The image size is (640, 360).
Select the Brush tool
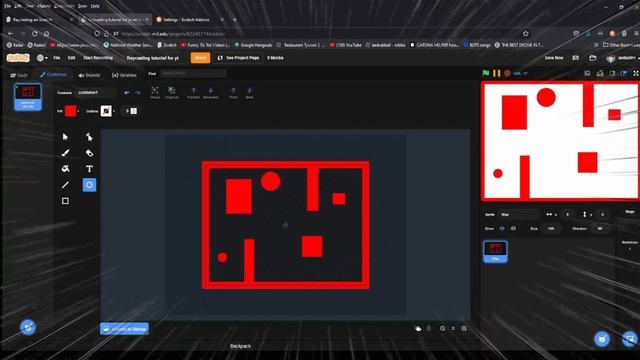(x=65, y=153)
